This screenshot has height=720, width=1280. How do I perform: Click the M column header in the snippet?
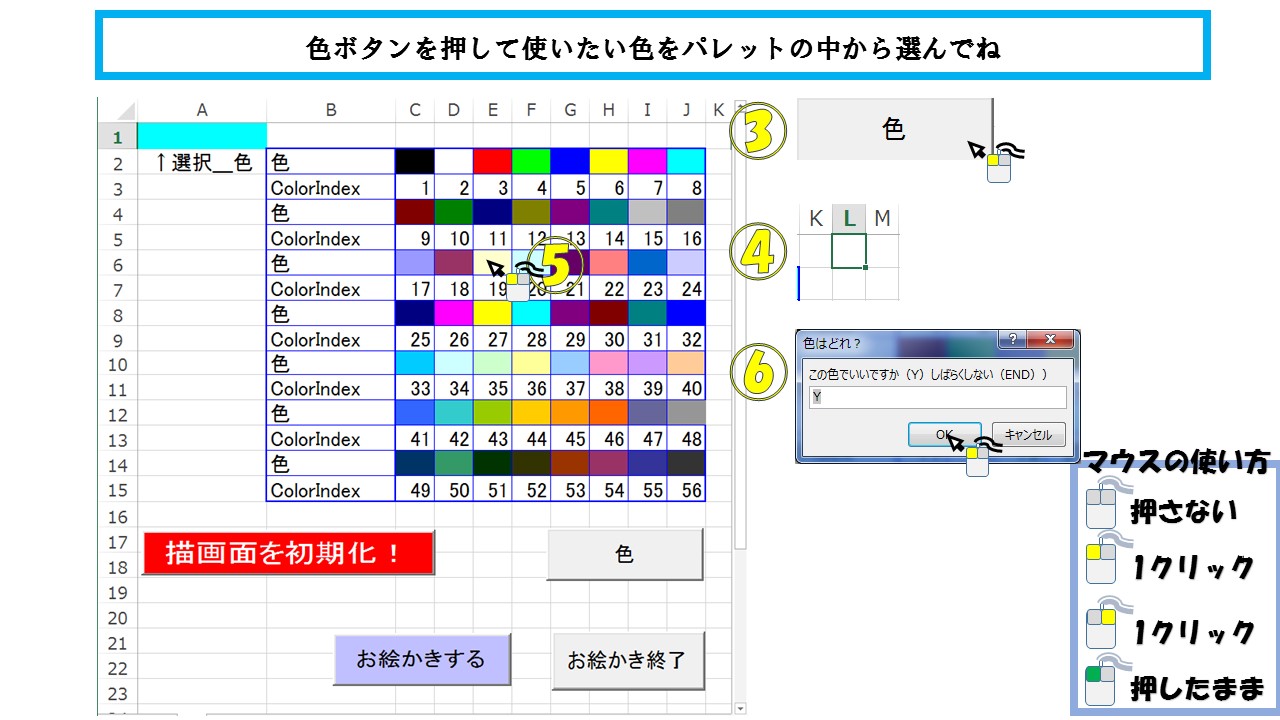point(882,218)
